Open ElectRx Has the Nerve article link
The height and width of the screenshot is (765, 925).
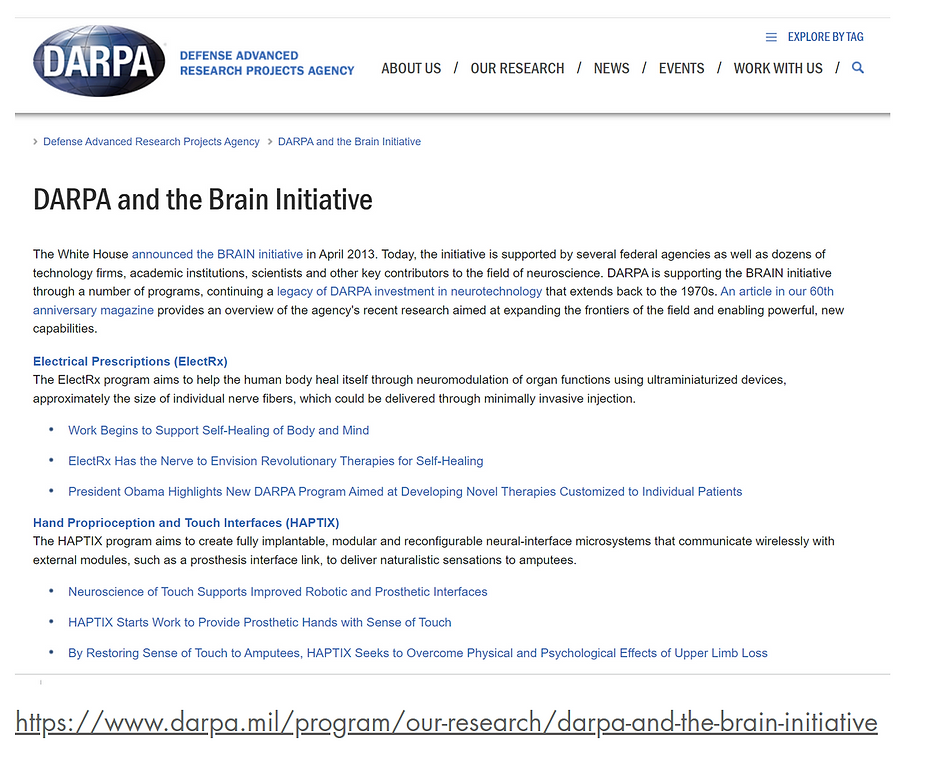coord(275,461)
